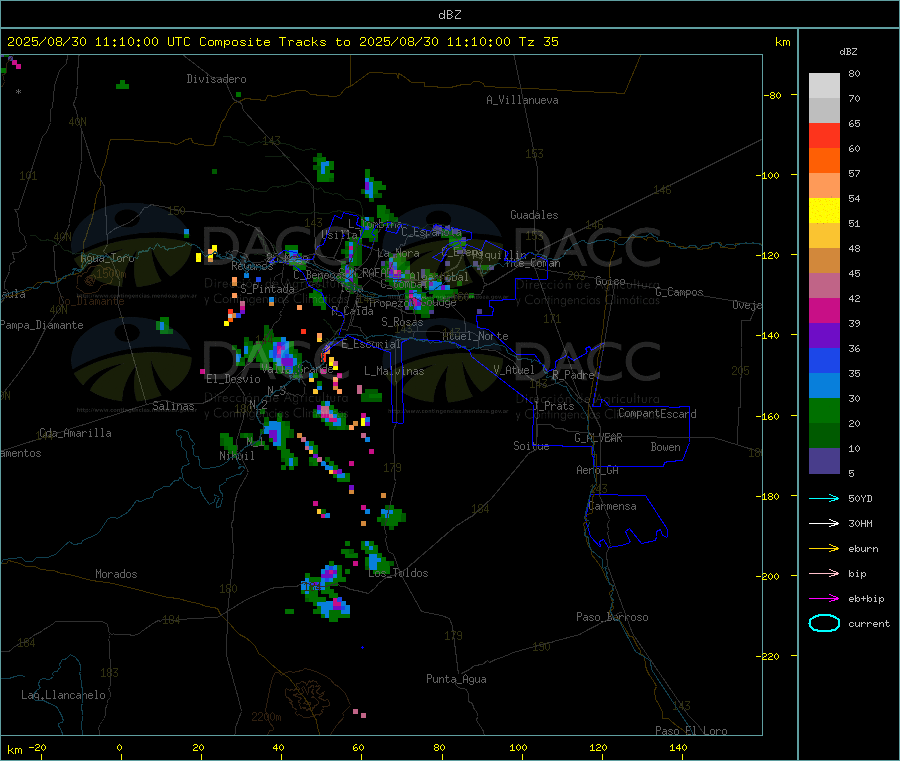
Task: Click the pink bip arrow icon
Action: (x=824, y=573)
